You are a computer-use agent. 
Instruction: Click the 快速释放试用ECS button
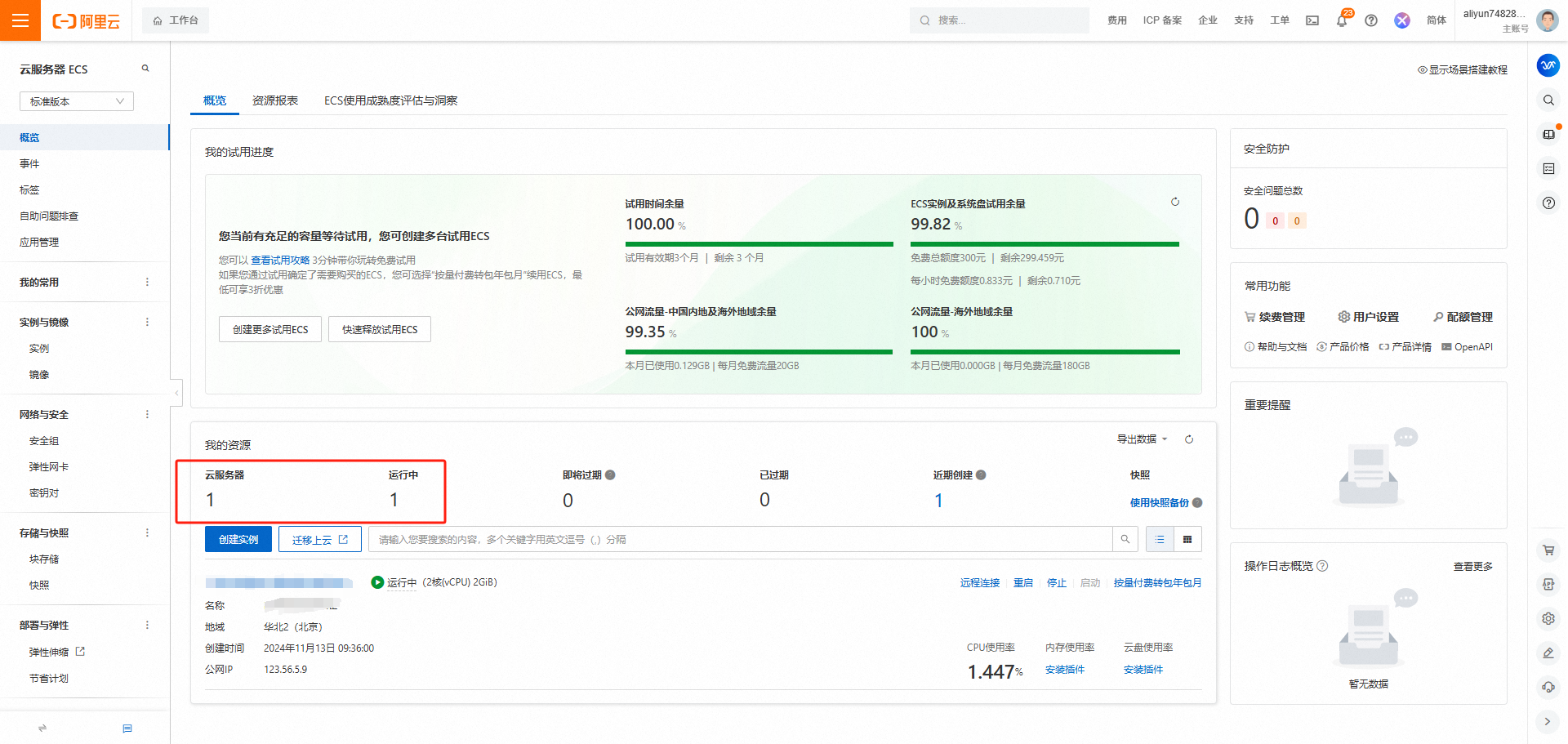(x=380, y=329)
